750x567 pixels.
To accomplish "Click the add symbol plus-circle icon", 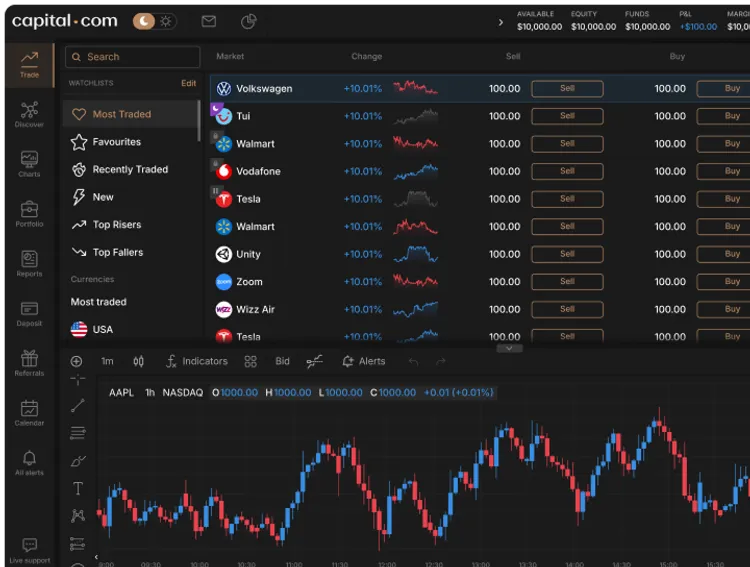I will (x=77, y=361).
